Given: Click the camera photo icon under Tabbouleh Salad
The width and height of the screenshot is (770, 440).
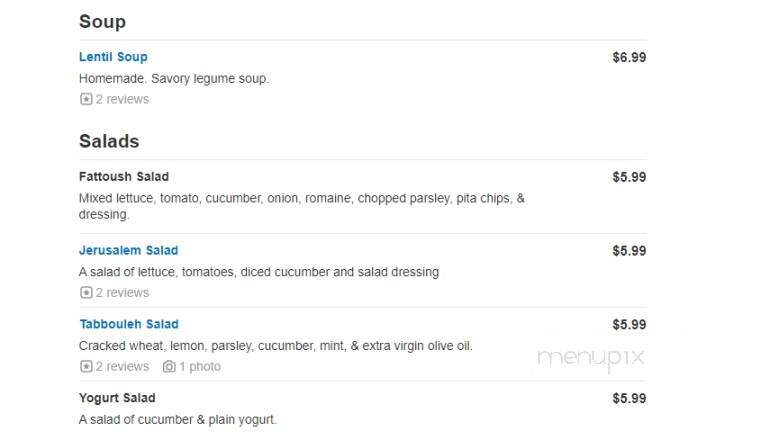Looking at the screenshot, I should (169, 366).
